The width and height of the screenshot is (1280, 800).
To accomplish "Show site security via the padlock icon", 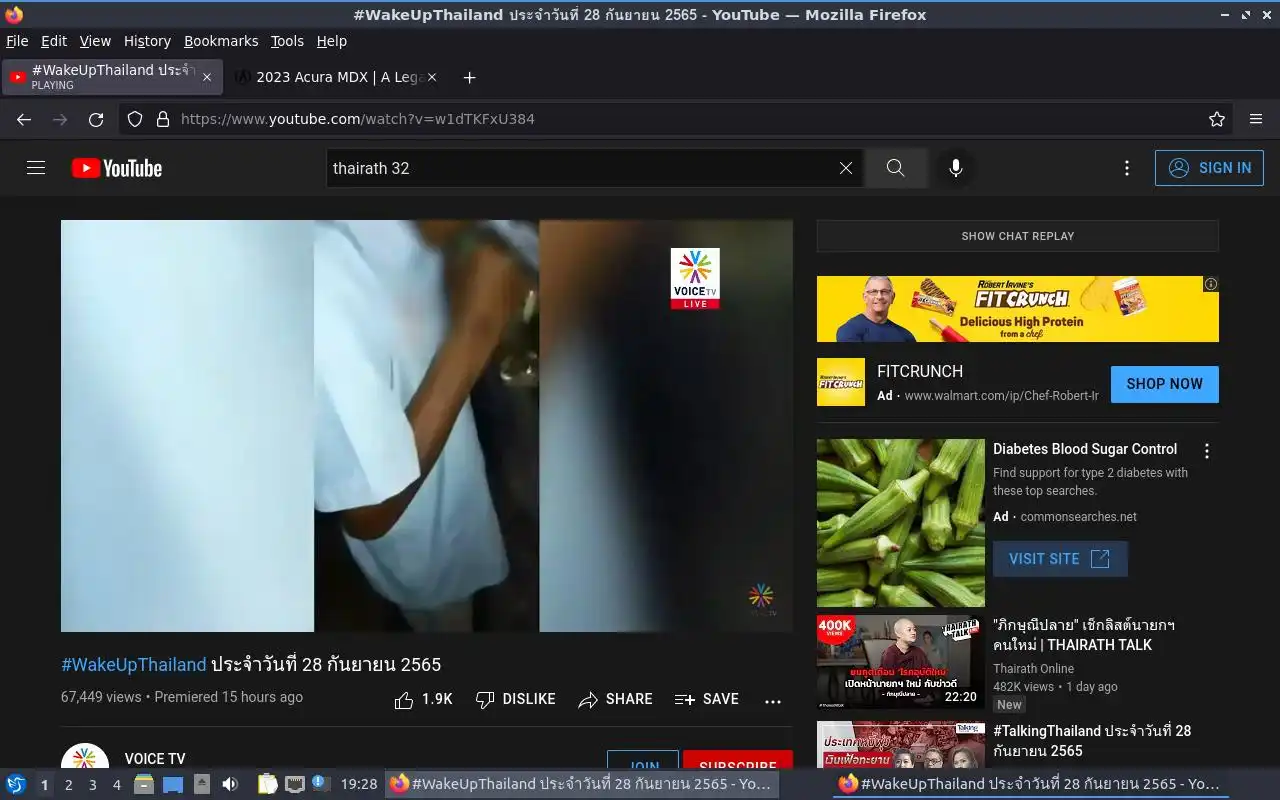I will pos(163,119).
